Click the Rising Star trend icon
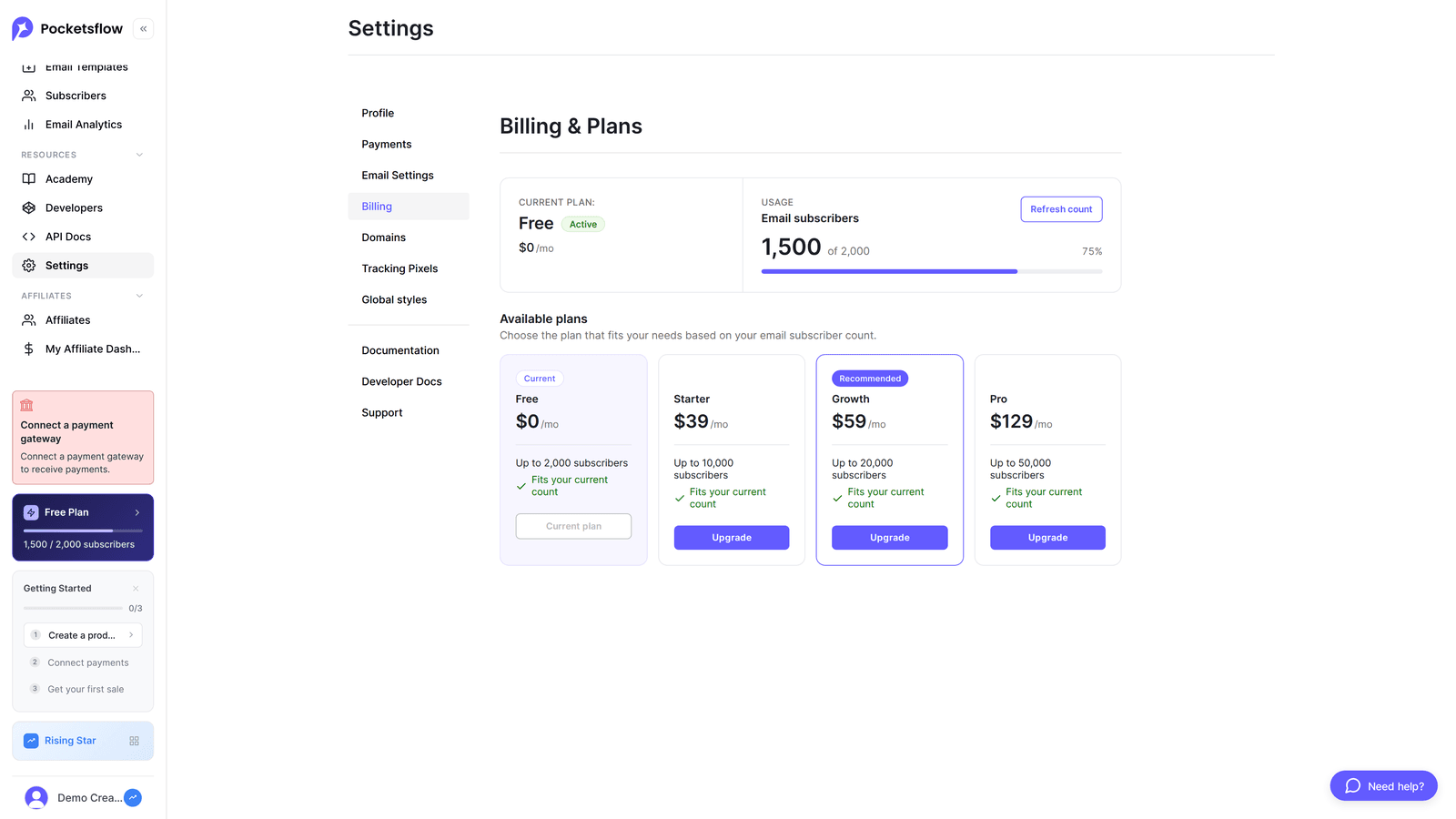1456x819 pixels. pyautogui.click(x=31, y=741)
